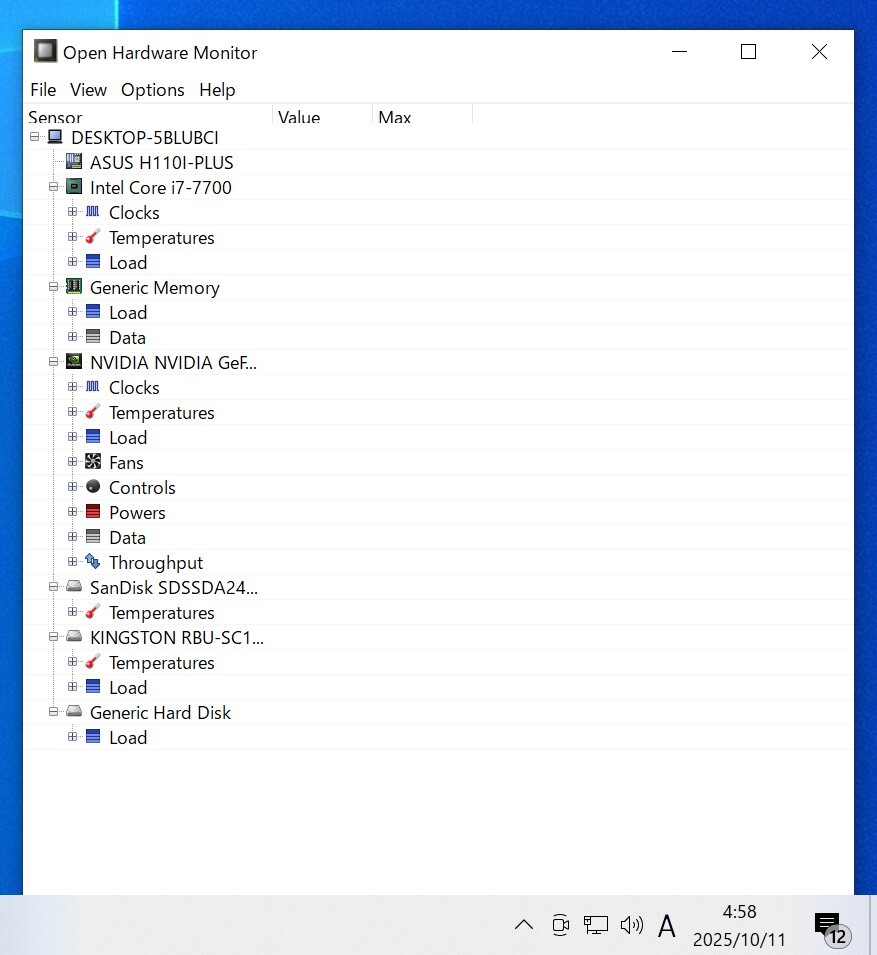The height and width of the screenshot is (955, 877).
Task: Click the computer icon beside DESKTOP-5BLUBCI
Action: [55, 136]
